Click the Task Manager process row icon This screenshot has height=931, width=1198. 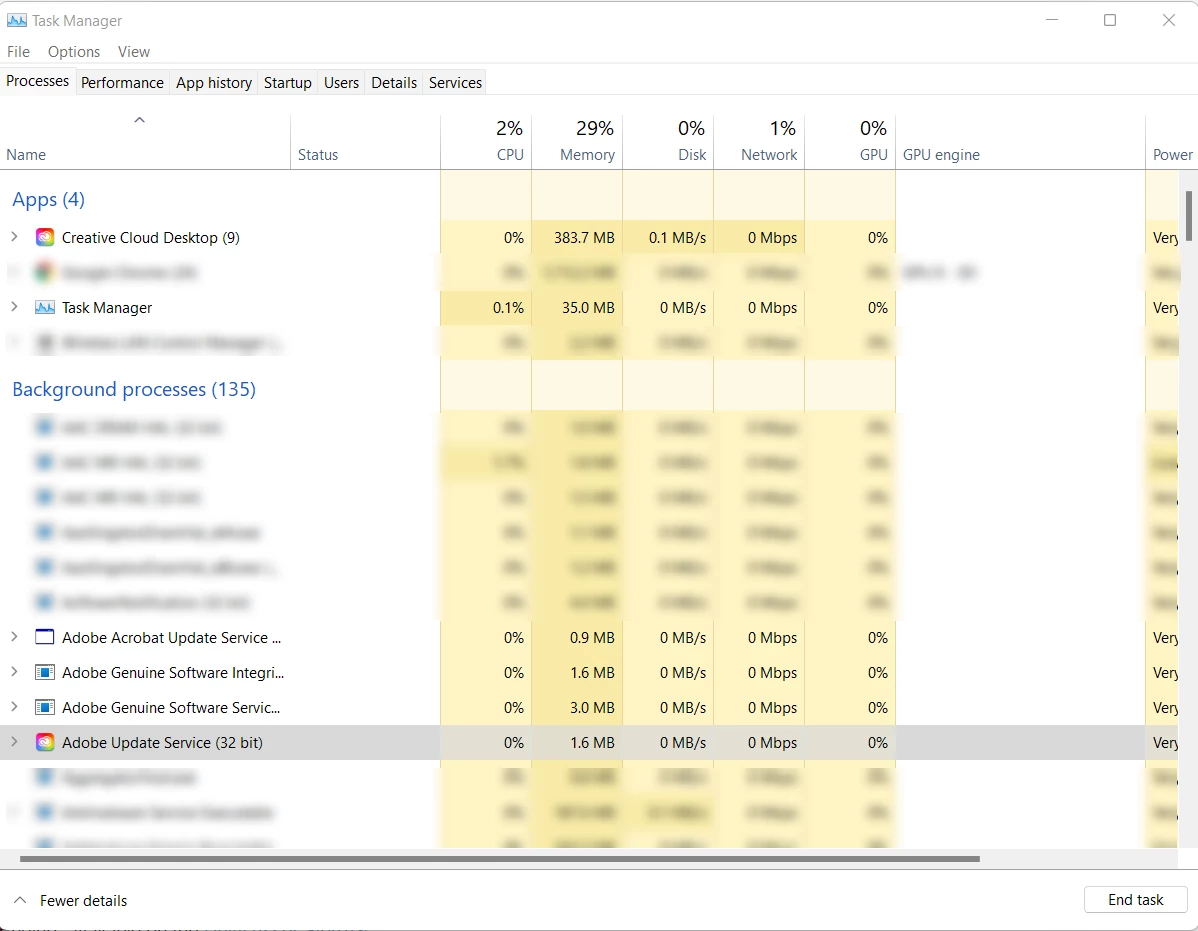(45, 308)
